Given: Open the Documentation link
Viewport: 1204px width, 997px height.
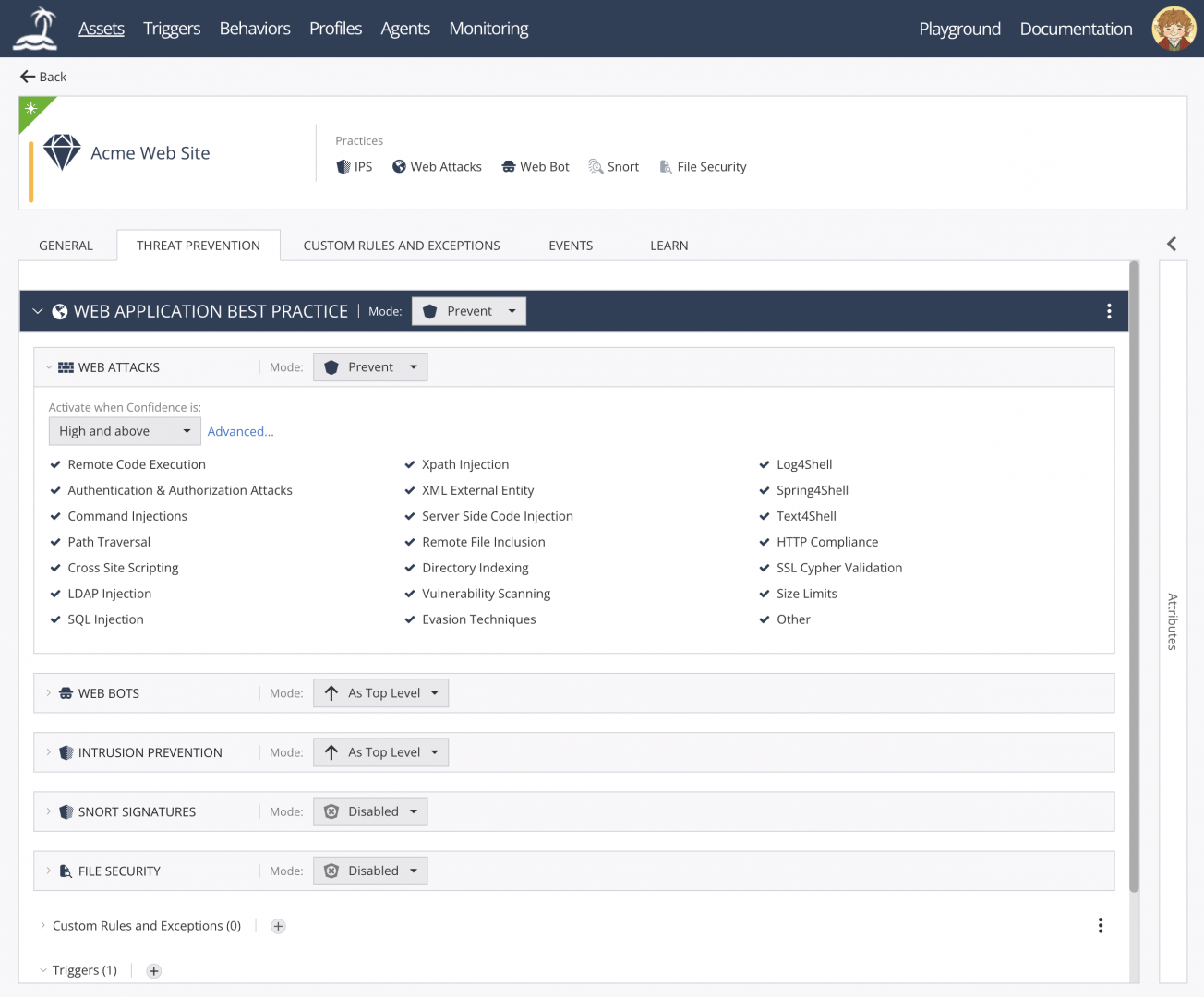Looking at the screenshot, I should 1076,29.
